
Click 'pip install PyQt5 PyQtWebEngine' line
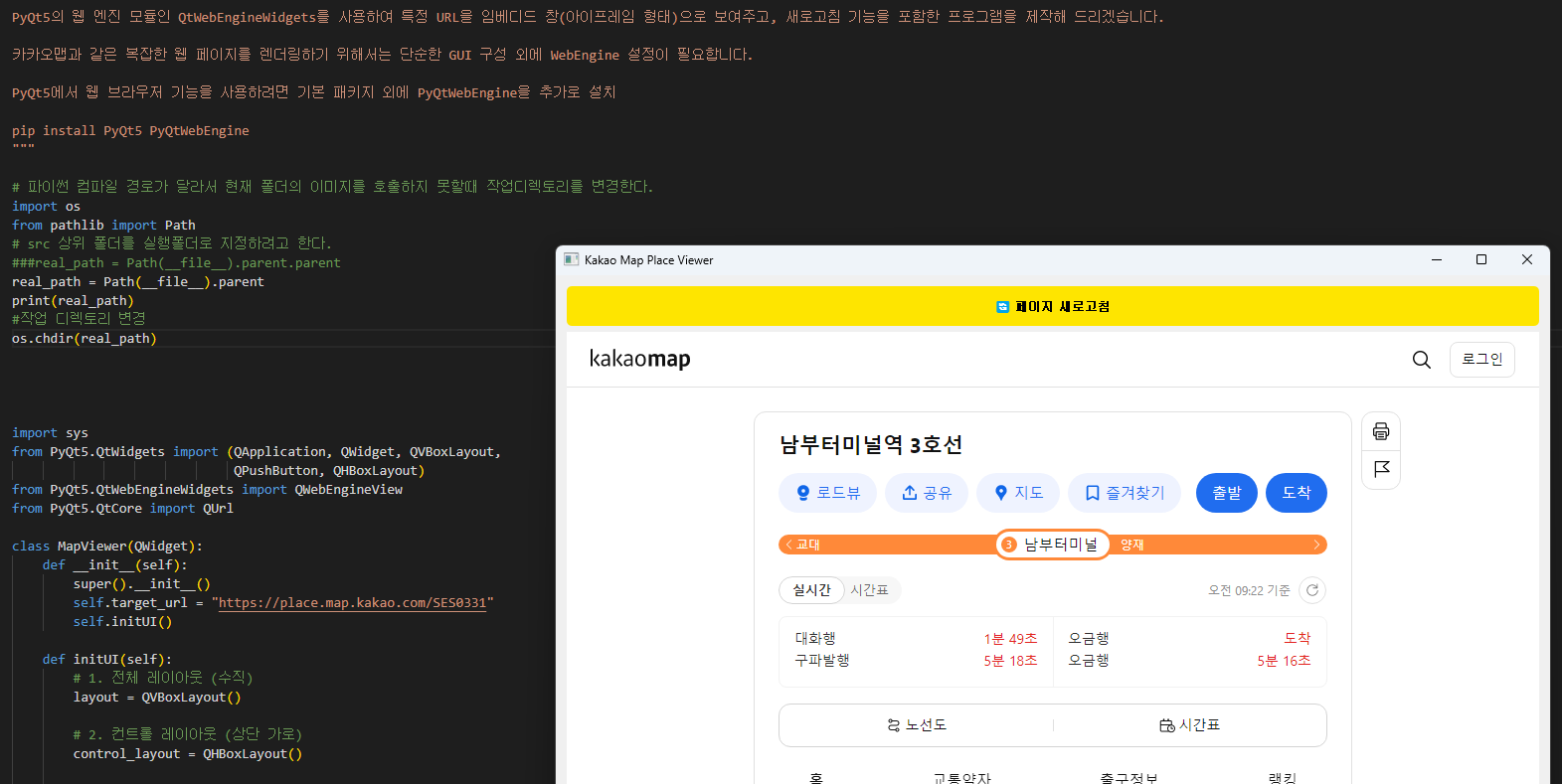click(x=130, y=131)
